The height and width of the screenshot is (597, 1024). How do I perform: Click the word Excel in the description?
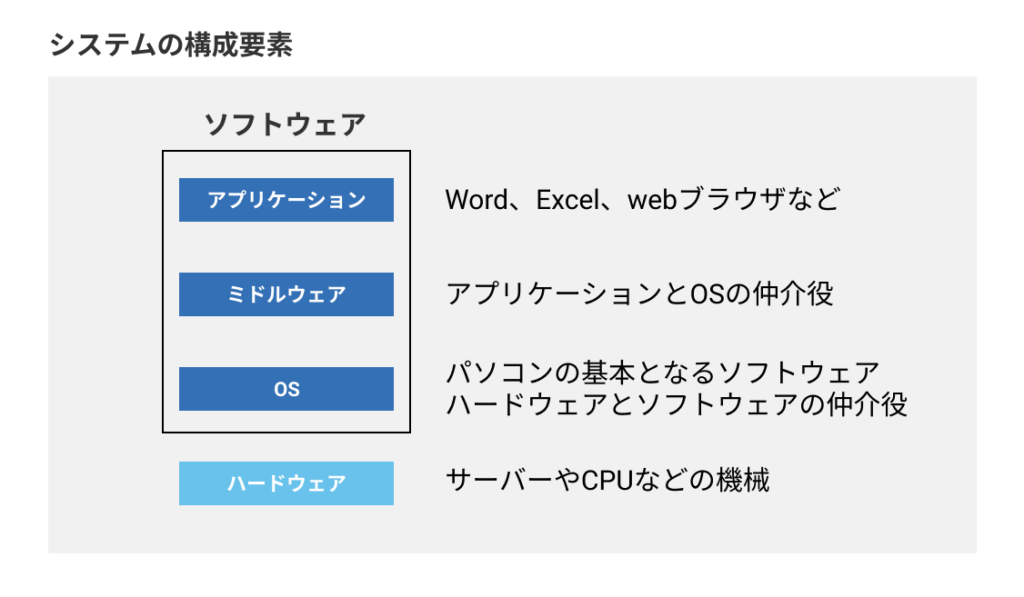coord(568,199)
